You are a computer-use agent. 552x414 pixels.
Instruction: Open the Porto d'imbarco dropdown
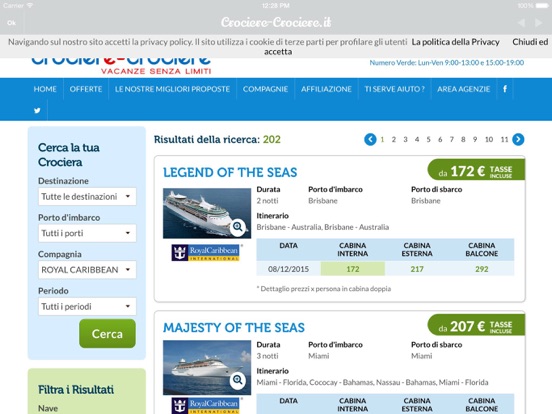(87, 233)
